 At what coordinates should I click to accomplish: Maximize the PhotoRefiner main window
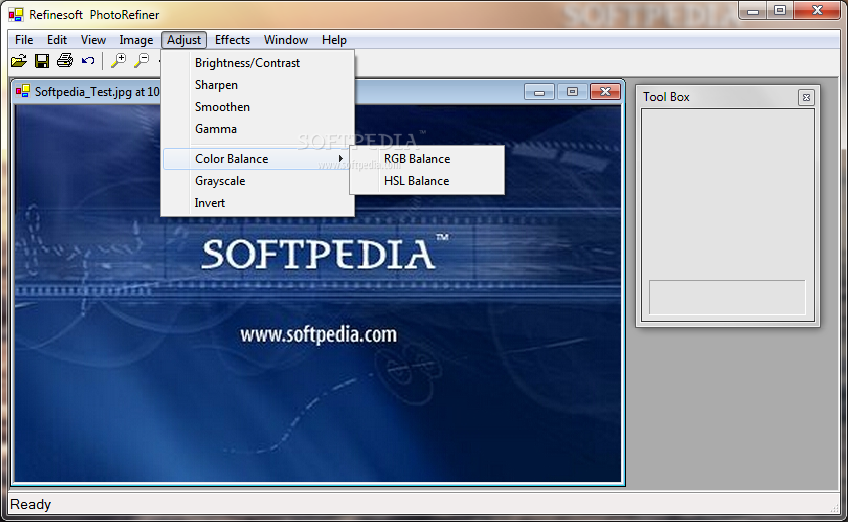coord(780,11)
